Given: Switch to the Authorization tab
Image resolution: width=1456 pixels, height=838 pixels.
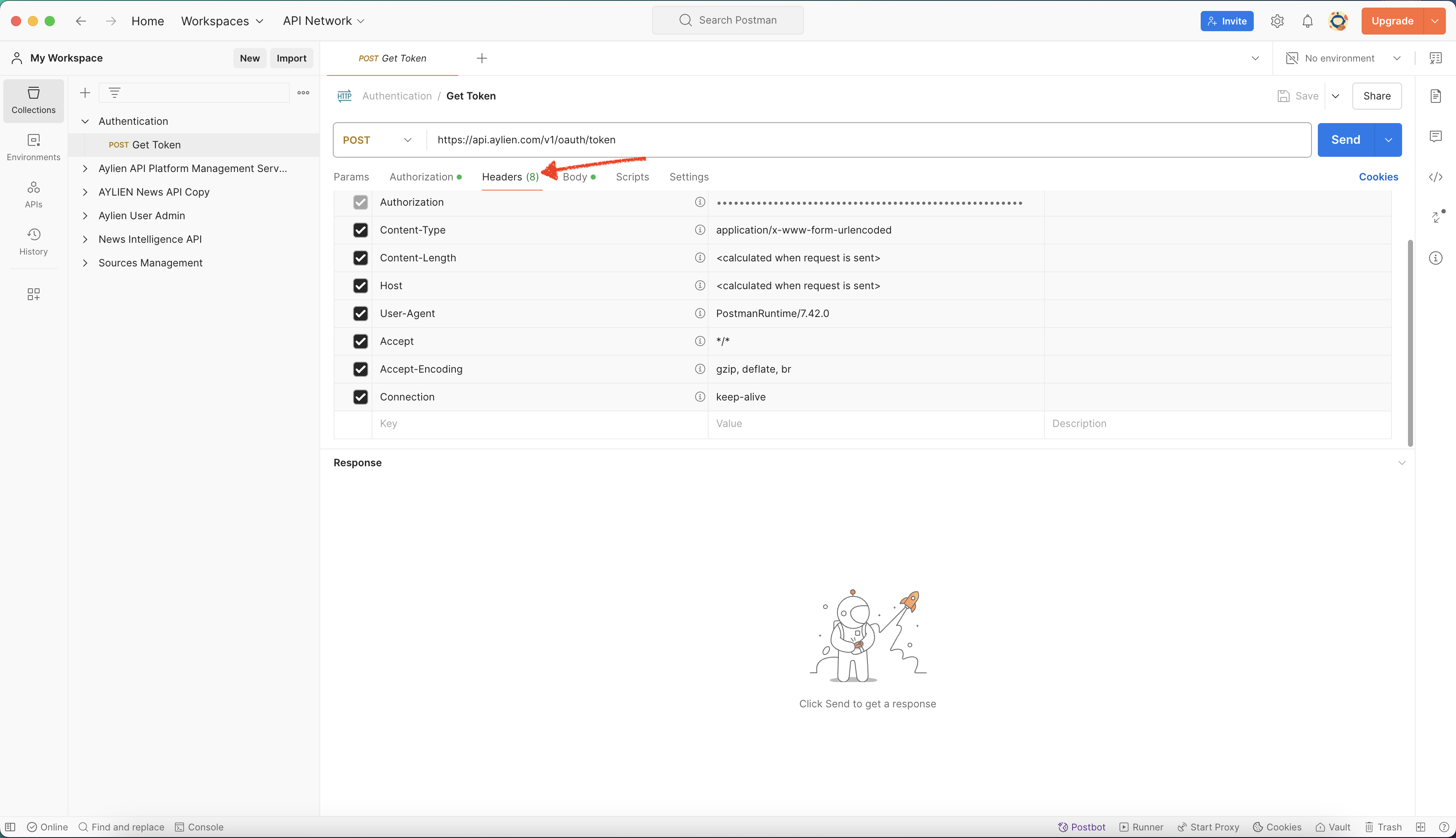Looking at the screenshot, I should (x=421, y=176).
